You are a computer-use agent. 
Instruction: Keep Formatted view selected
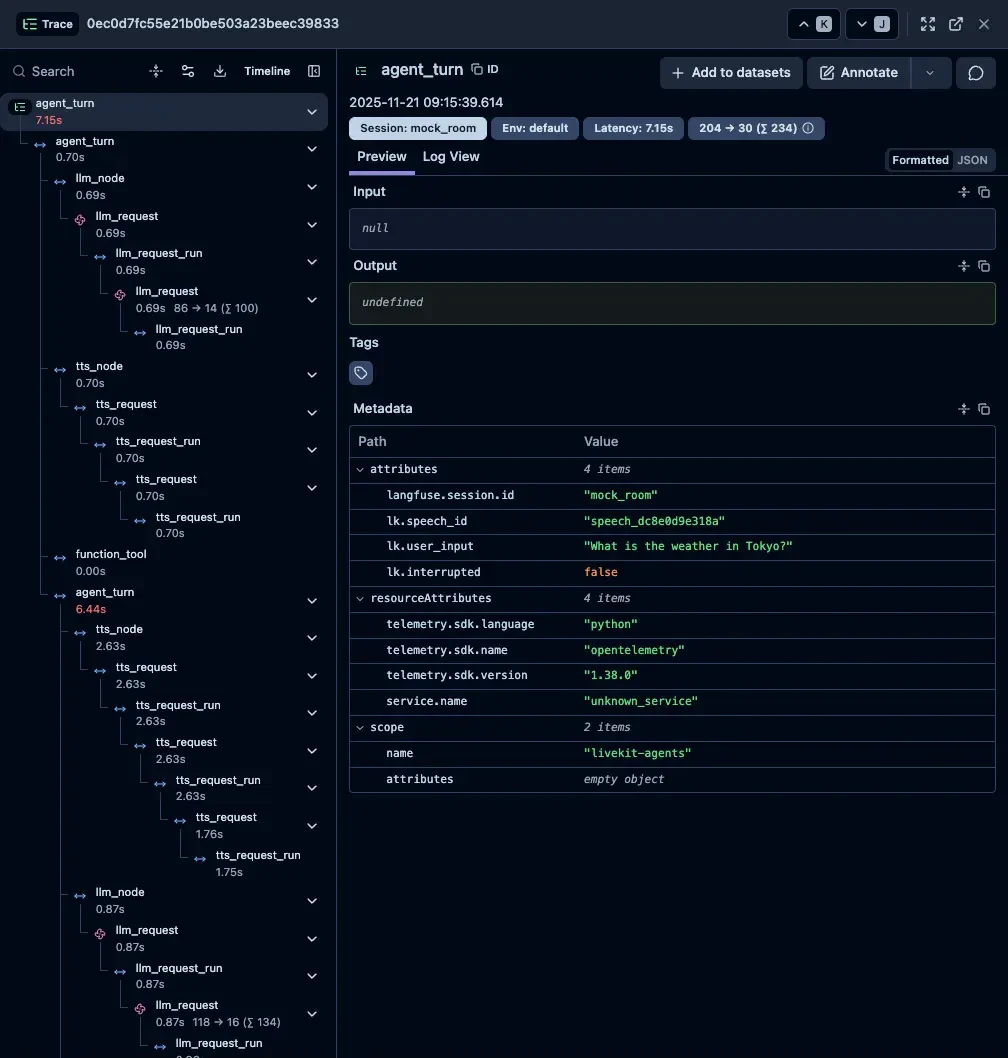pos(920,160)
